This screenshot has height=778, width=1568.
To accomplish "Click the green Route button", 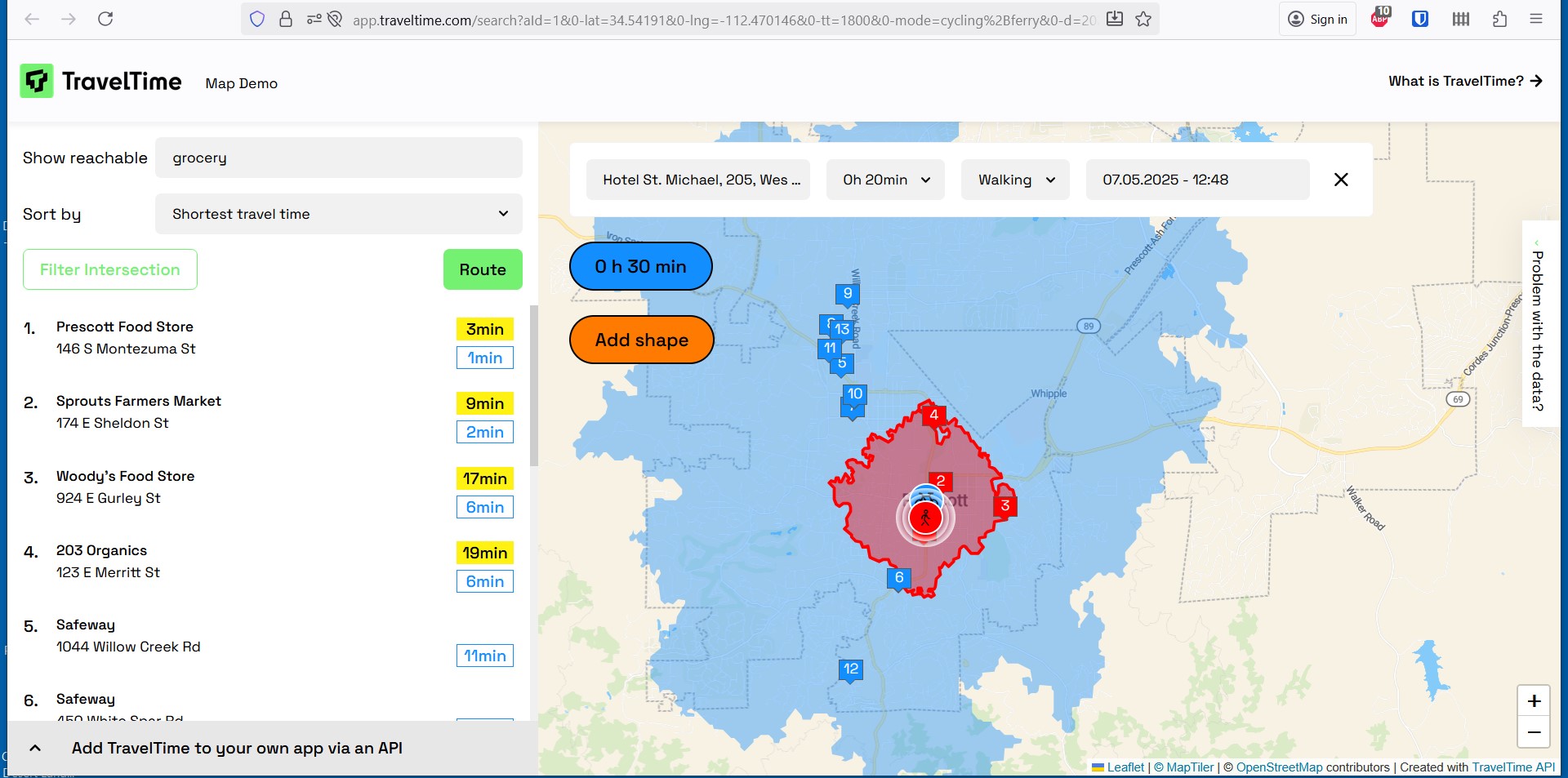I will (x=482, y=270).
